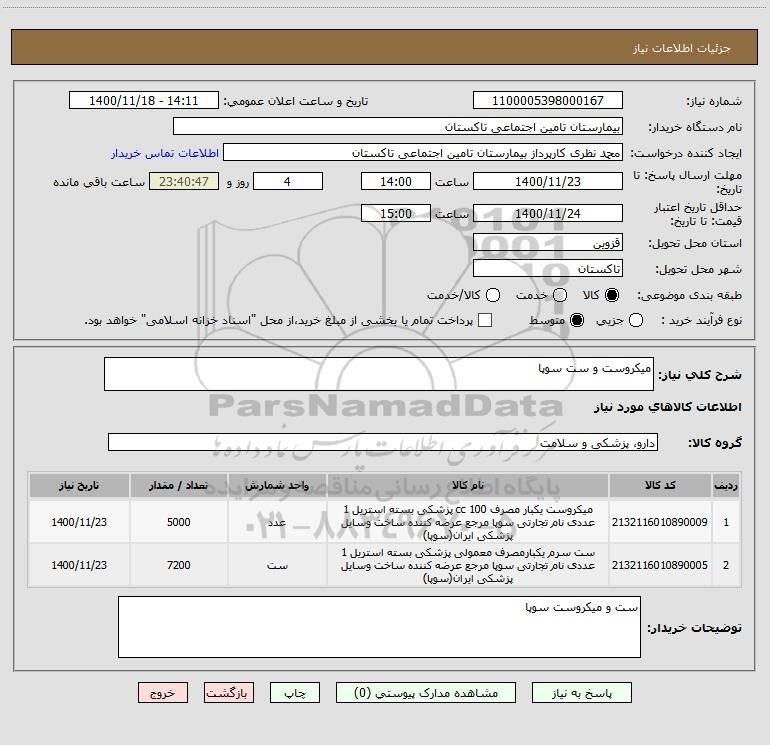
Task: Click the delivery city field تاکستان
Action: pyautogui.click(x=548, y=268)
